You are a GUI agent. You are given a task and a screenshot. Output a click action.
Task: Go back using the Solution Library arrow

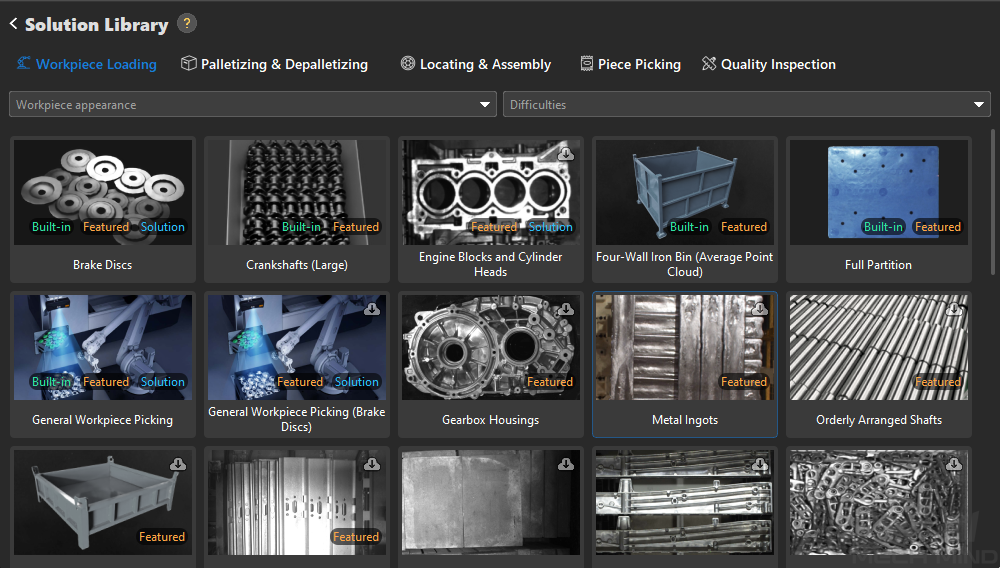[x=13, y=24]
